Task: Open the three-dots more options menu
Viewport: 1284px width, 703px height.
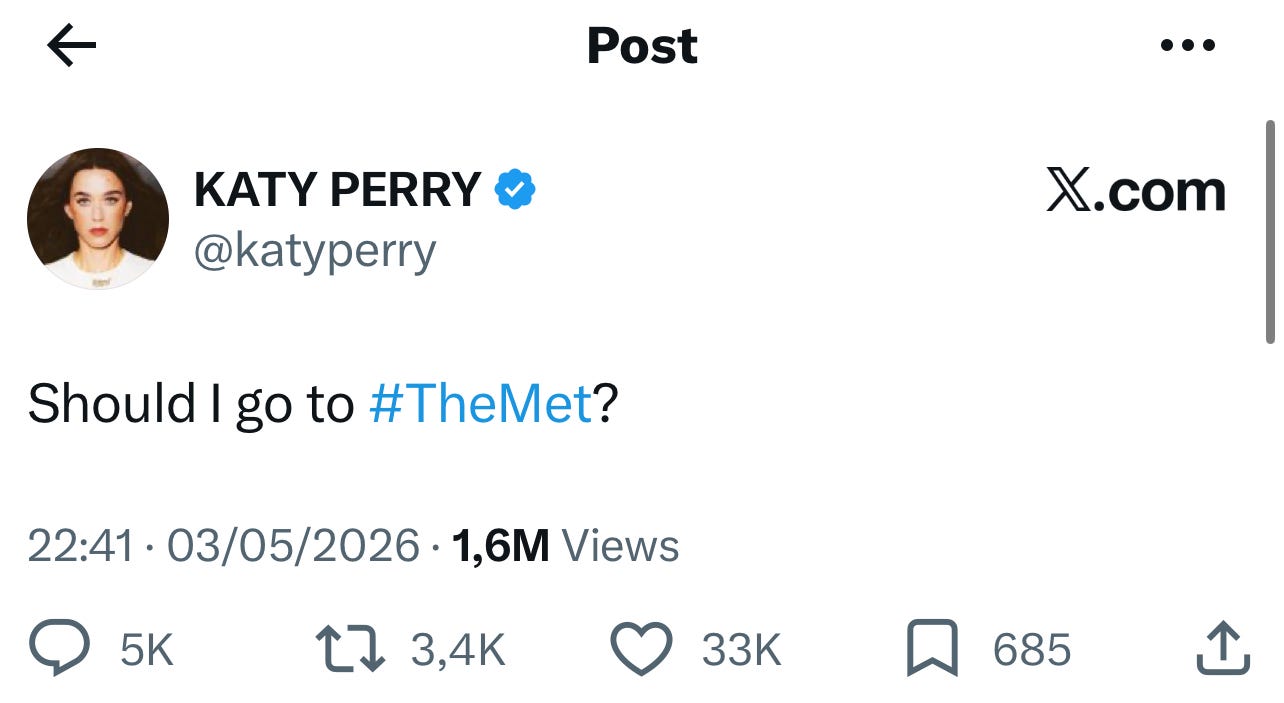Action: [x=1187, y=45]
